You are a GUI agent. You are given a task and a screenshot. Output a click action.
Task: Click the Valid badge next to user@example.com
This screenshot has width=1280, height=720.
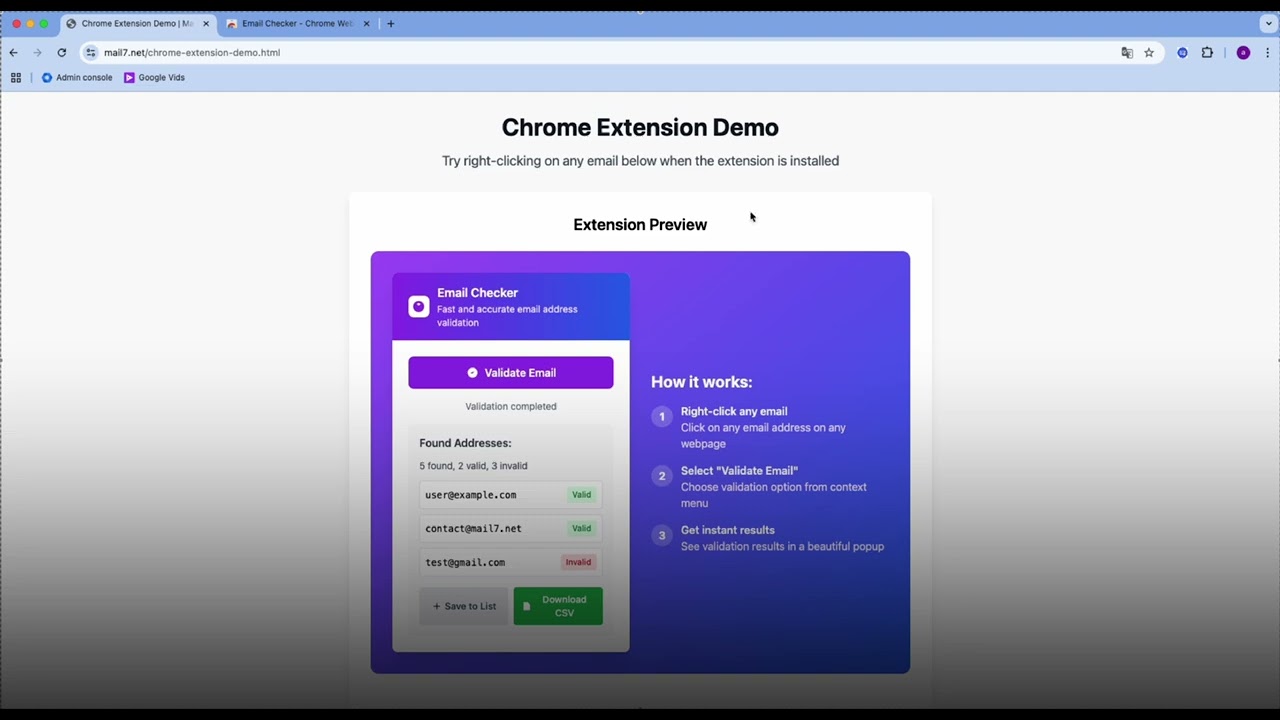click(x=581, y=495)
